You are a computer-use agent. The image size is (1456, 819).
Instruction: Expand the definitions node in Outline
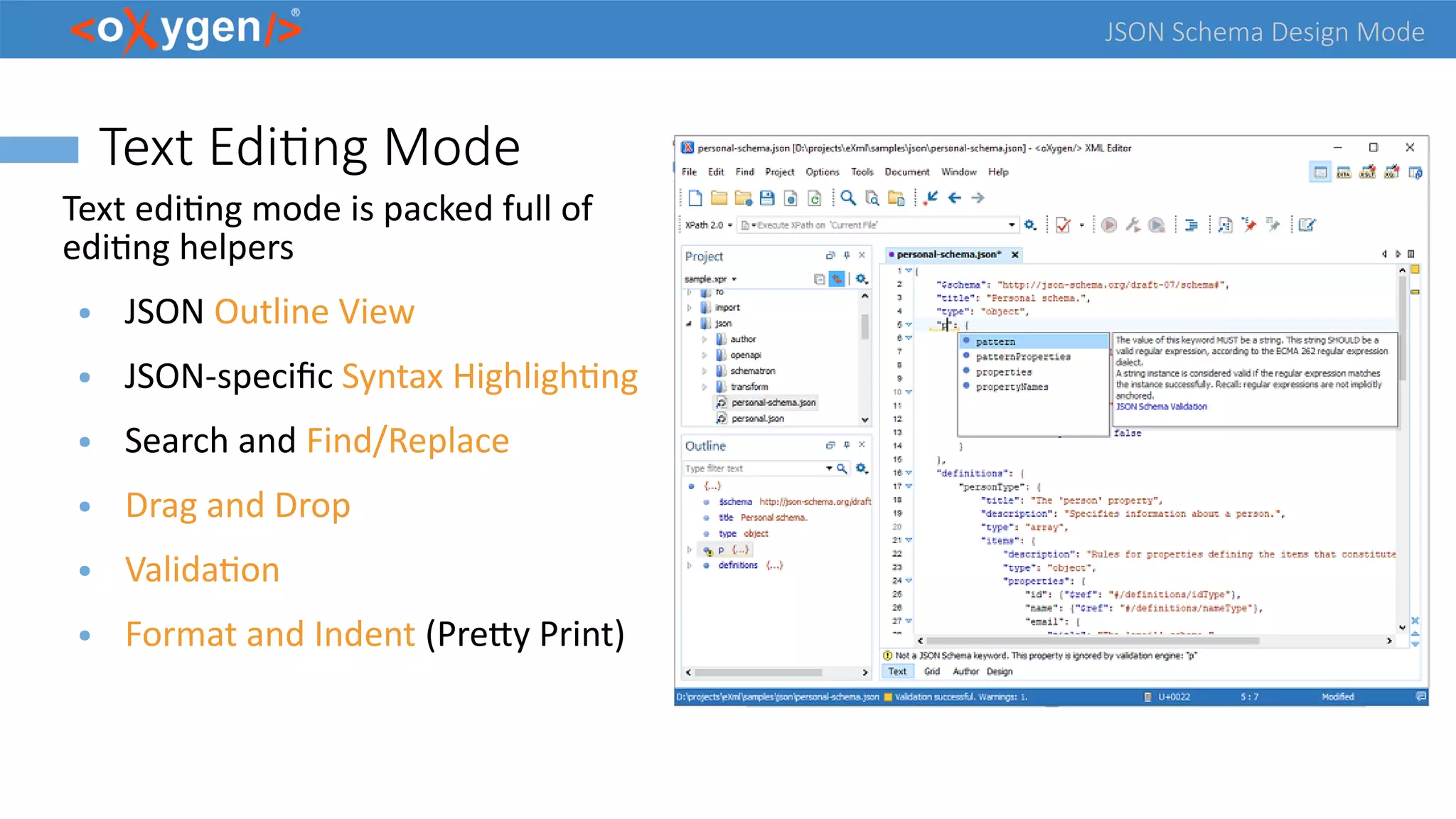(689, 566)
